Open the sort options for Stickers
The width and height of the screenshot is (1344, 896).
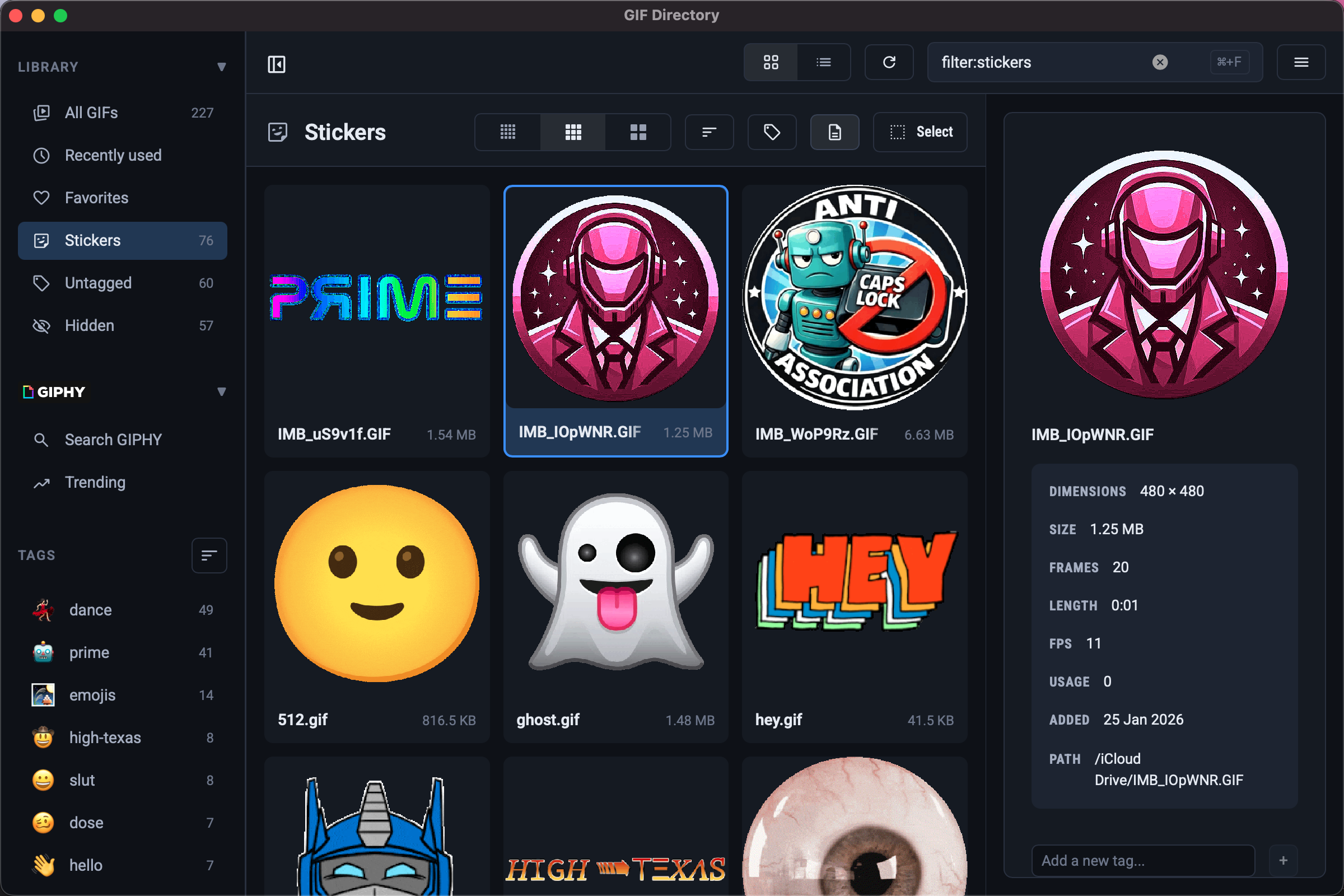pos(709,132)
